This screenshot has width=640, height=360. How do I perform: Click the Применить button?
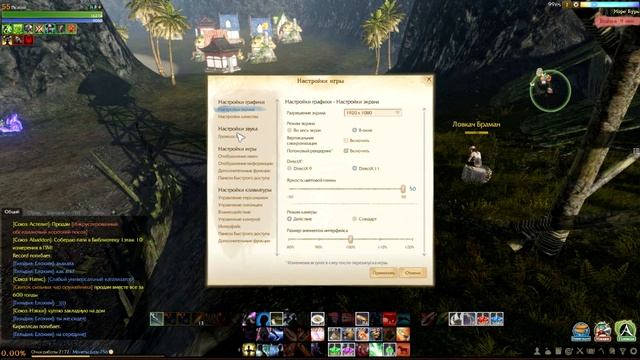pyautogui.click(x=383, y=273)
